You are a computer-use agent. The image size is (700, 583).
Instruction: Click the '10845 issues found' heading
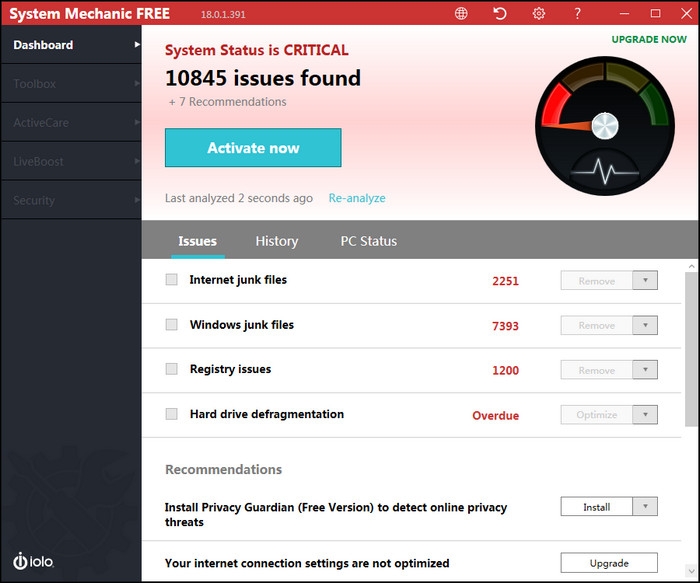click(263, 78)
